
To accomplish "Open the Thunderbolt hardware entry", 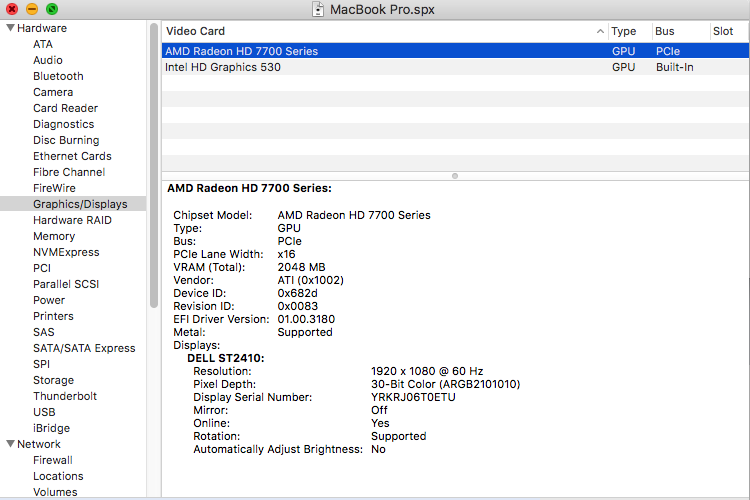I will (65, 396).
